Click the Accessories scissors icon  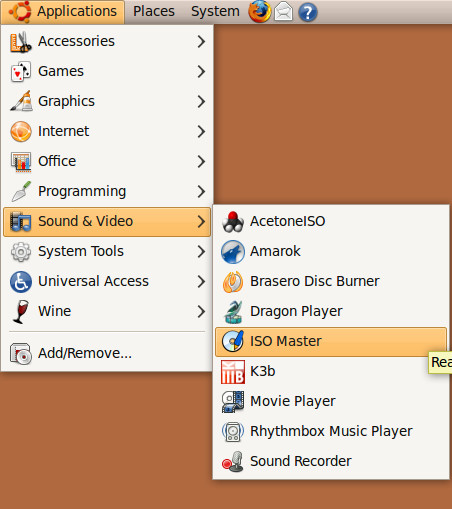[x=21, y=42]
